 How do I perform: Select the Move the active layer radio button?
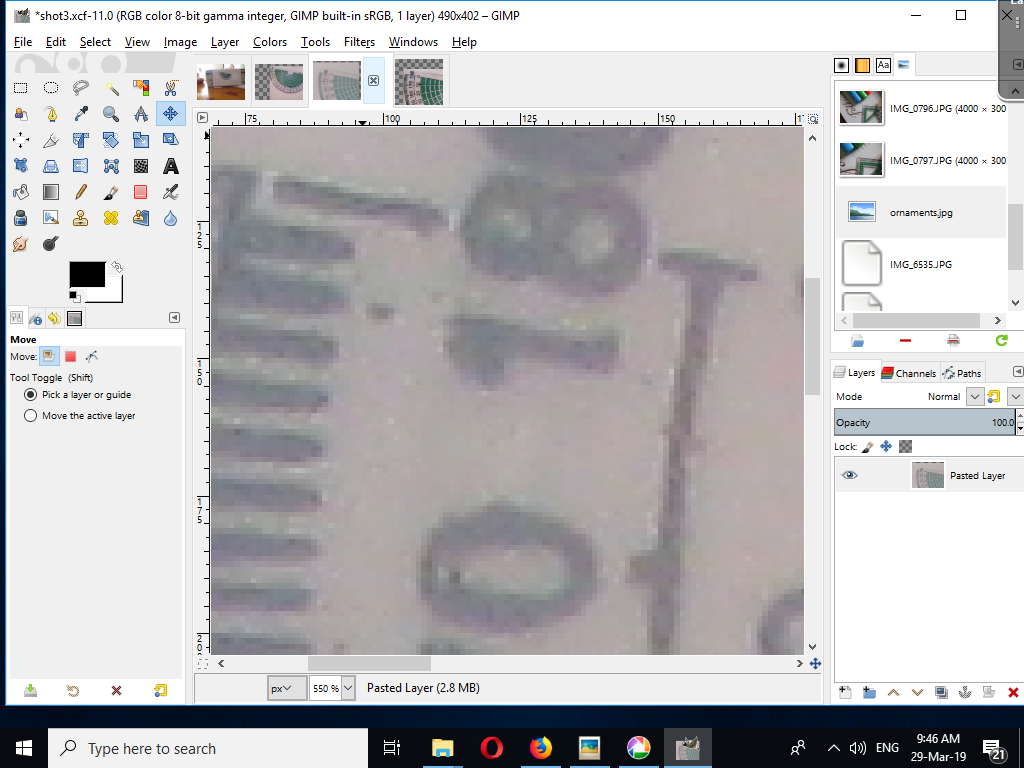[x=30, y=416]
